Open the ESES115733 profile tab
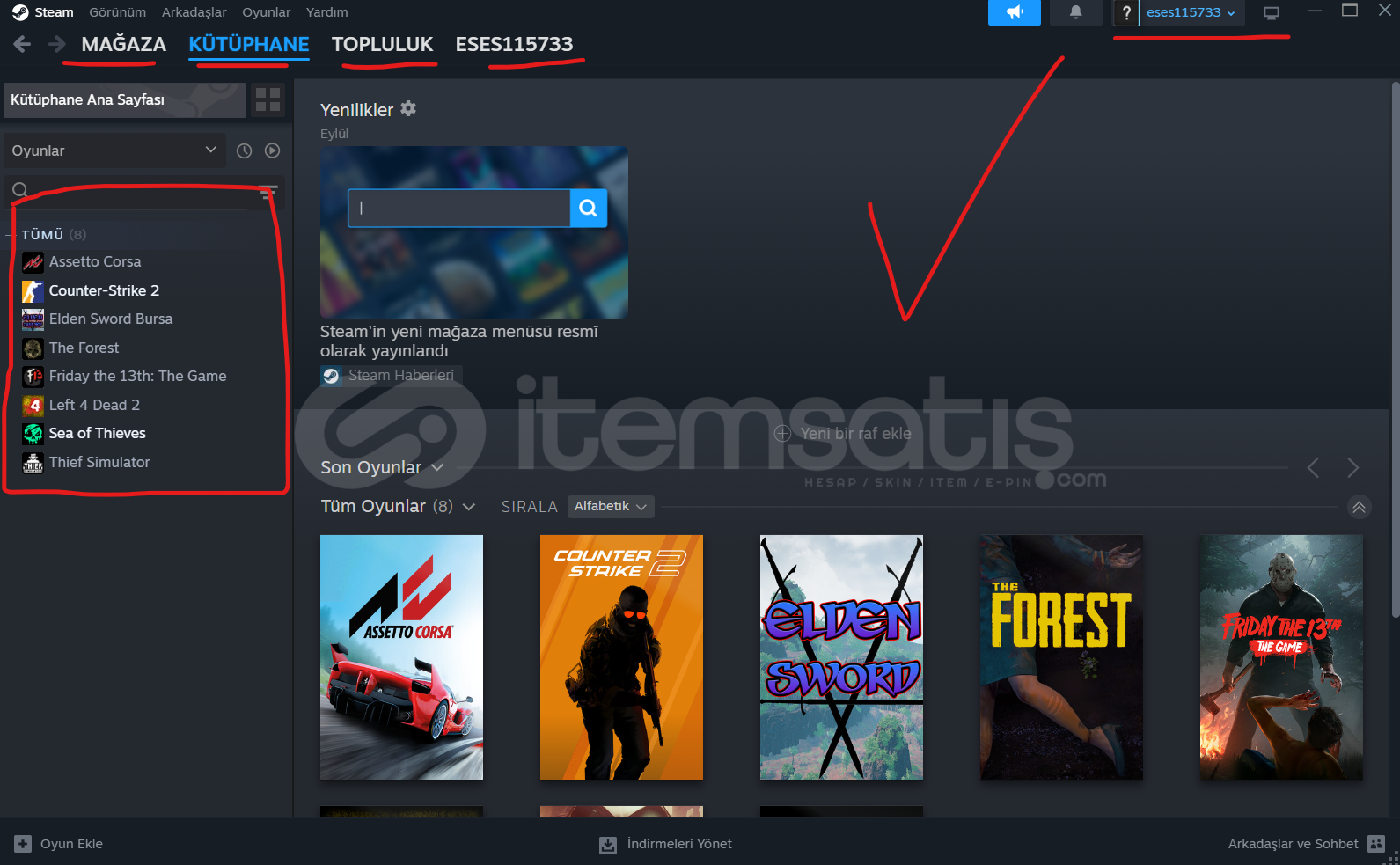1400x865 pixels. [x=514, y=44]
